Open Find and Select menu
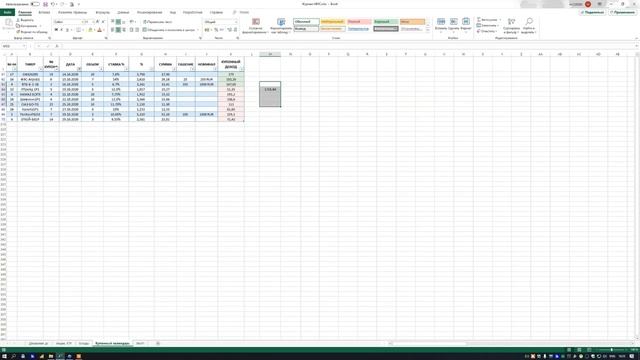This screenshot has width=640, height=360. (x=529, y=25)
